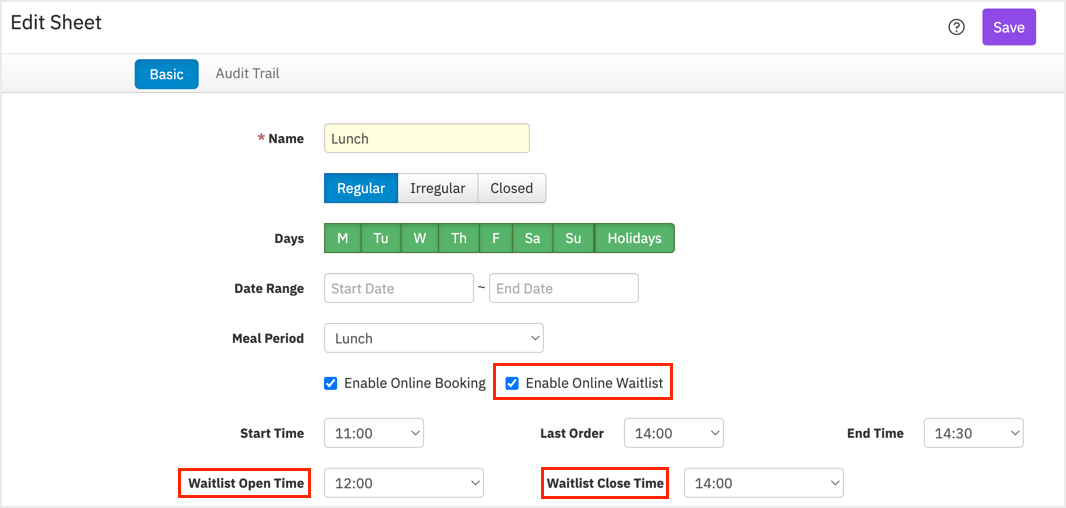Toggle the Sa day button
This screenshot has width=1066, height=508.
(x=533, y=238)
